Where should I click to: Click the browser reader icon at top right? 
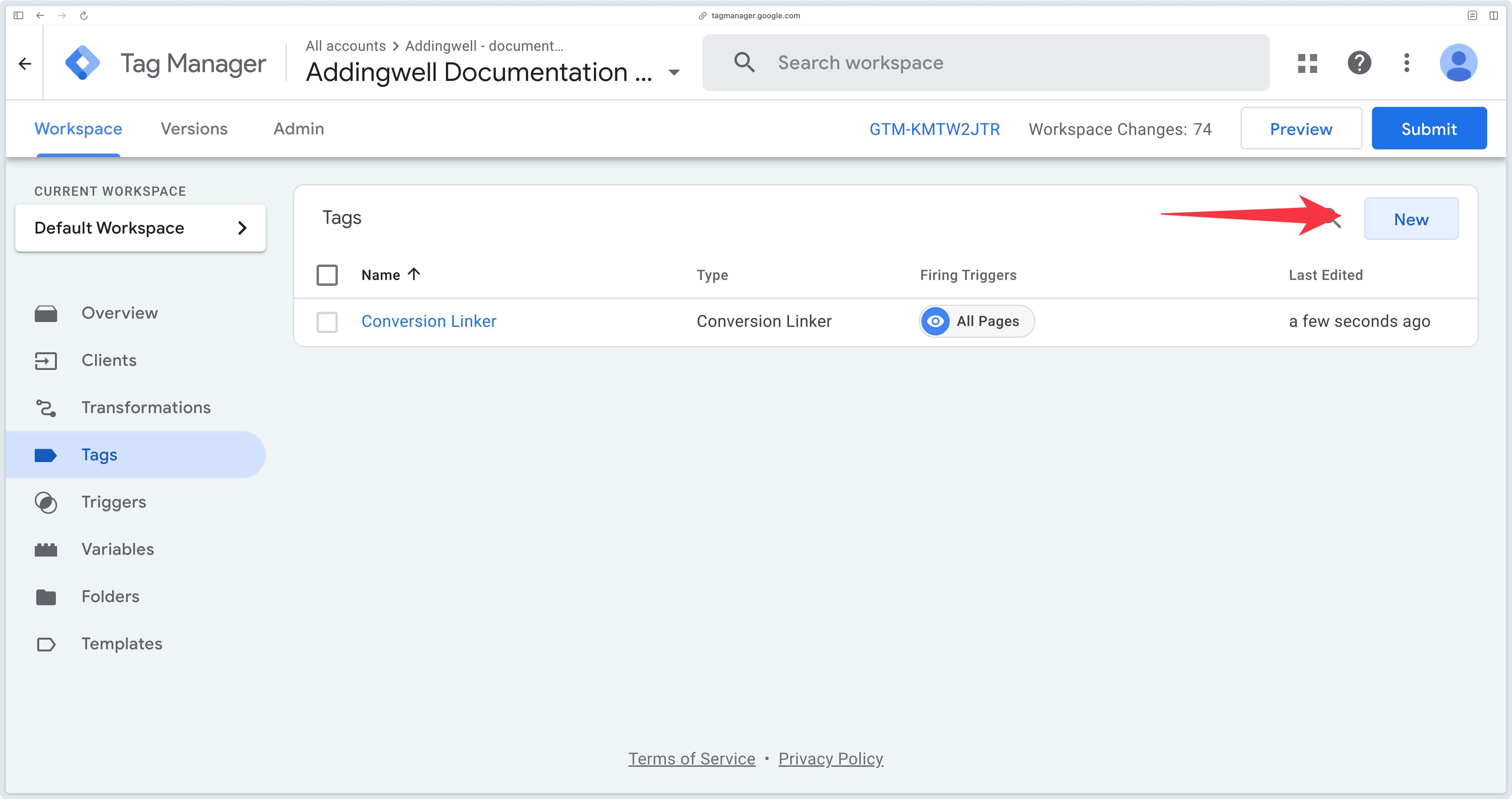click(1472, 15)
